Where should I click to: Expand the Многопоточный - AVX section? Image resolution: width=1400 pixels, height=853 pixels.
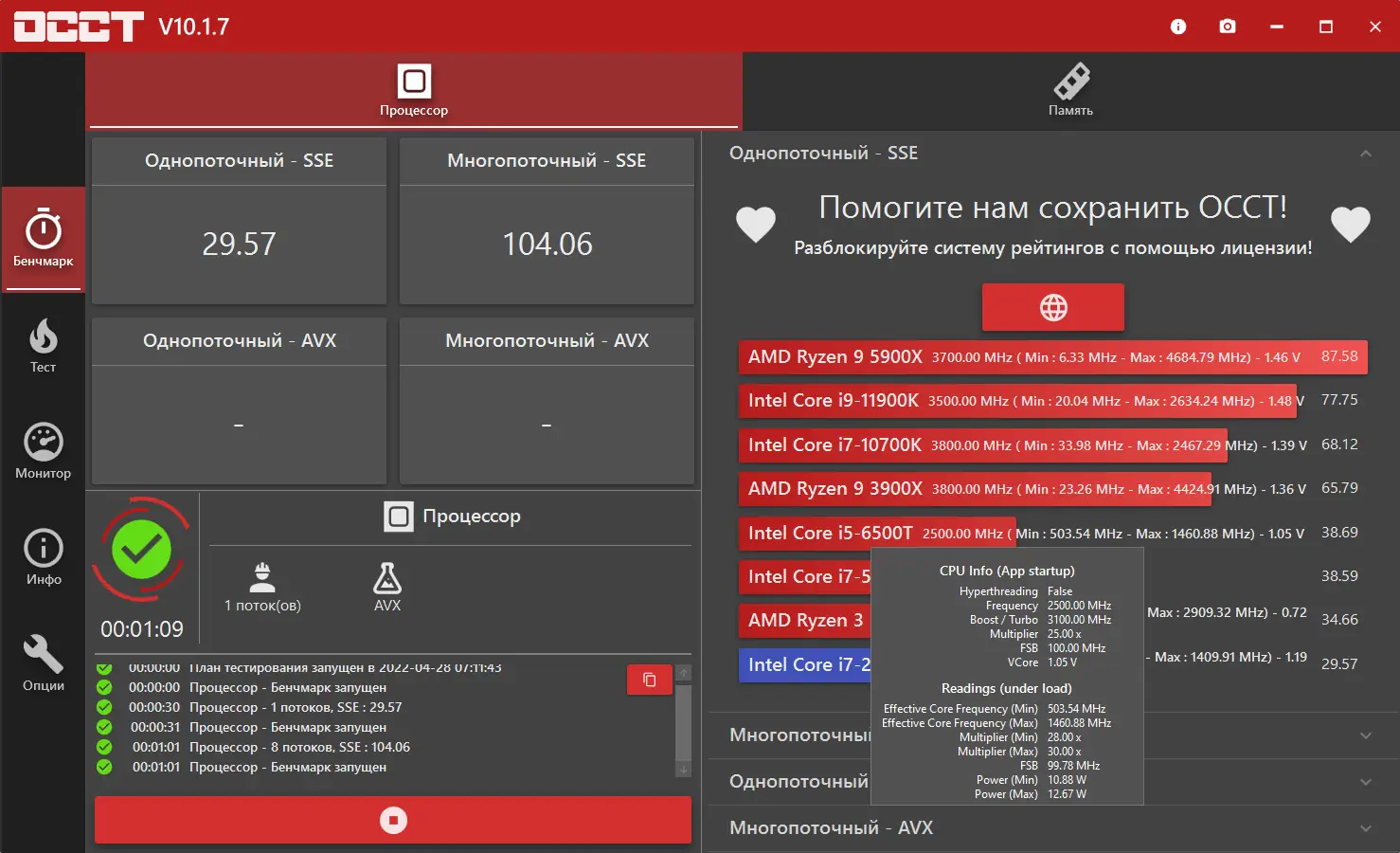click(1366, 827)
